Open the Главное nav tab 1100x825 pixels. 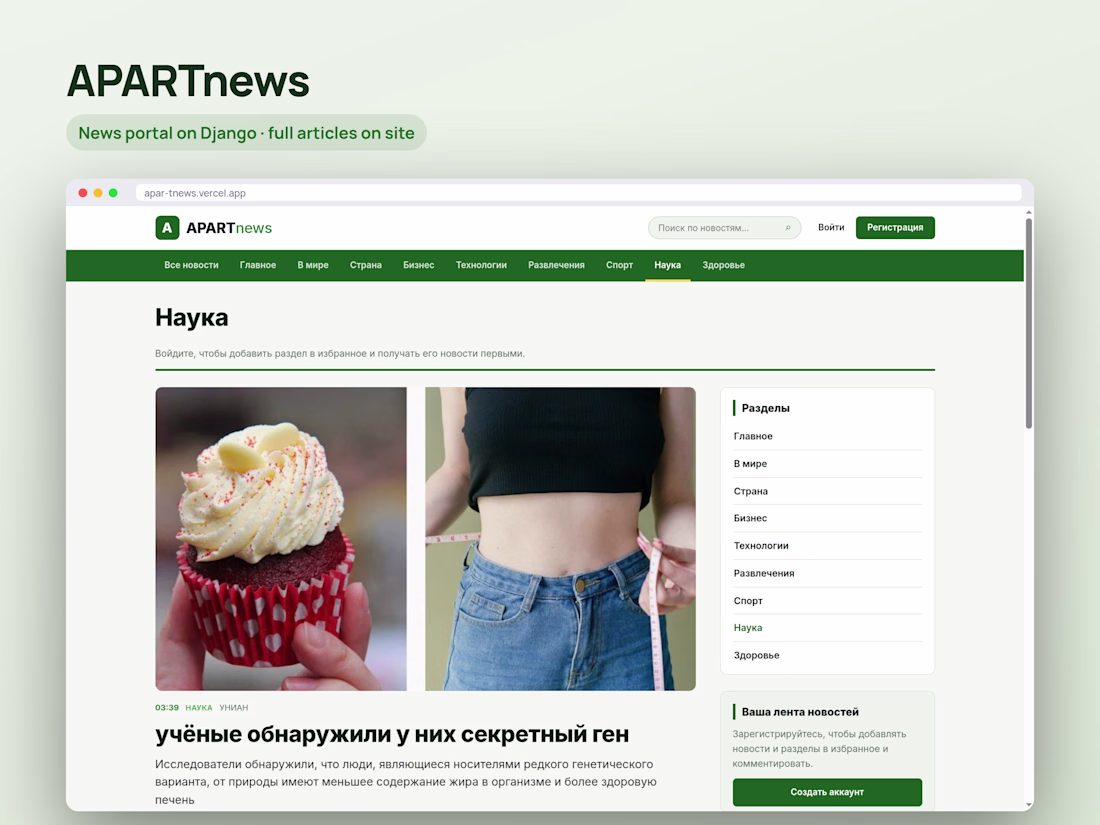point(257,265)
